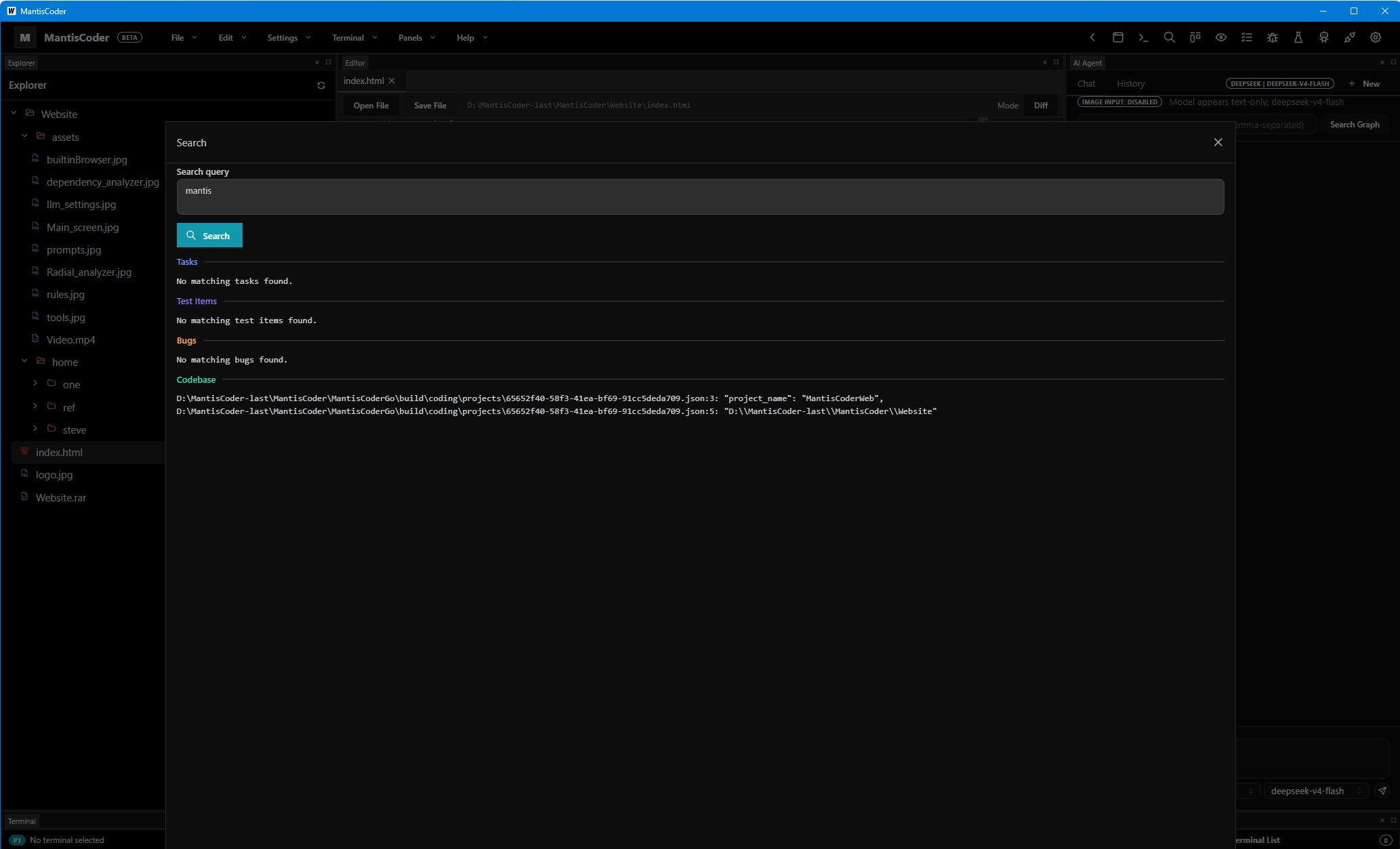Image resolution: width=1400 pixels, height=849 pixels.
Task: Select Main_screen.jpg in Explorer
Action: 83,227
